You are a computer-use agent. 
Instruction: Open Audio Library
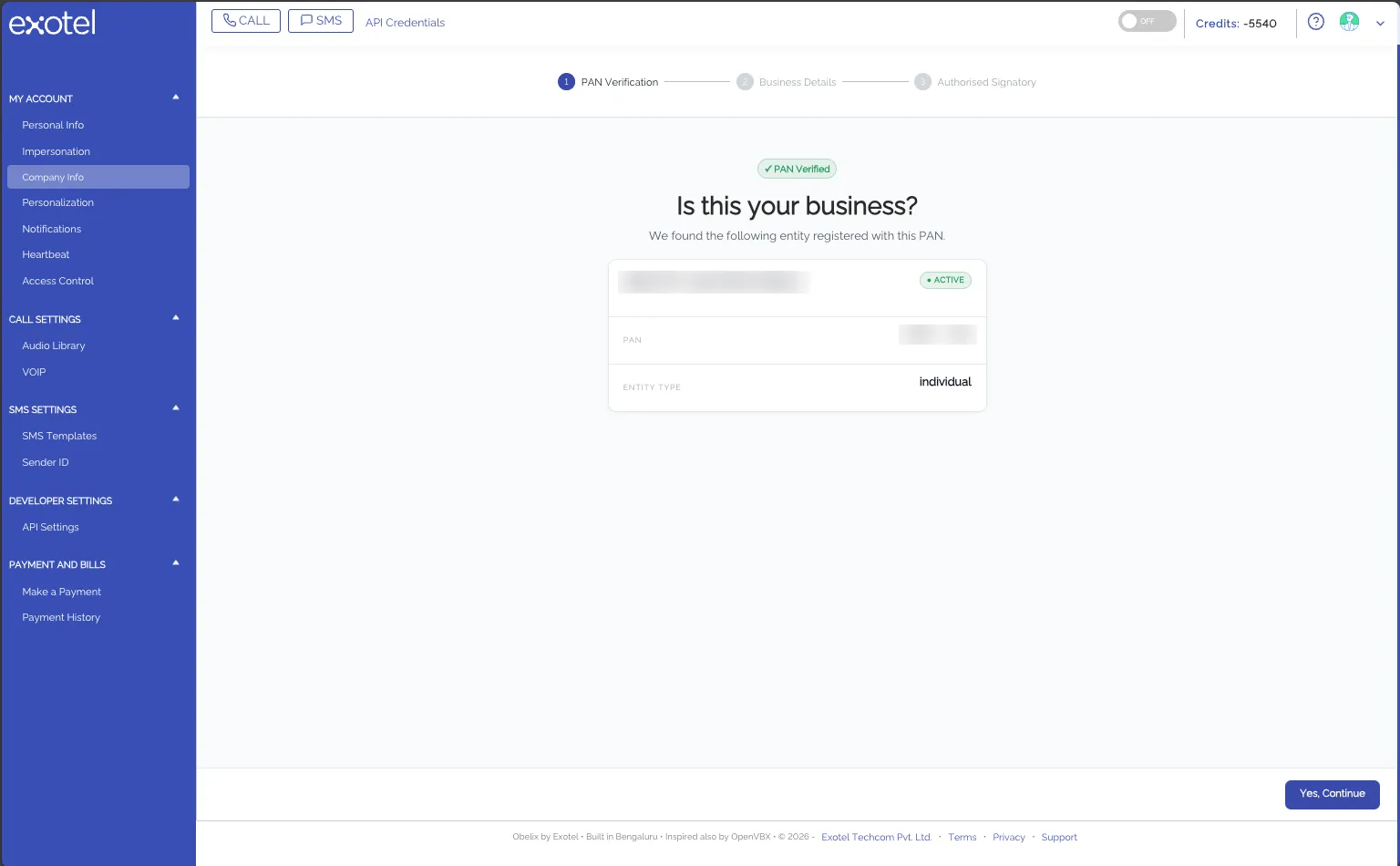(54, 345)
